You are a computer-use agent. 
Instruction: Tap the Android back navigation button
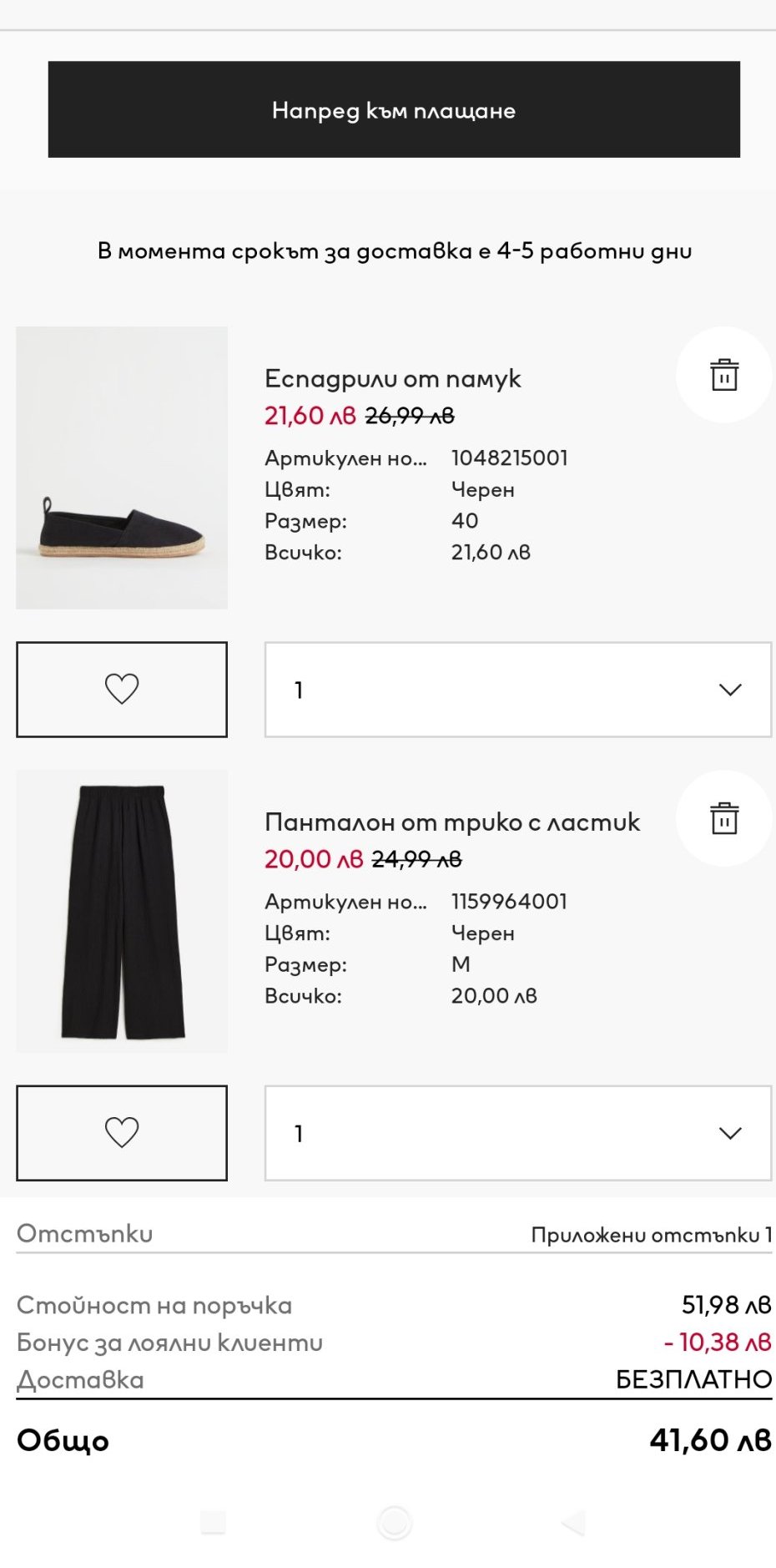[x=574, y=1523]
